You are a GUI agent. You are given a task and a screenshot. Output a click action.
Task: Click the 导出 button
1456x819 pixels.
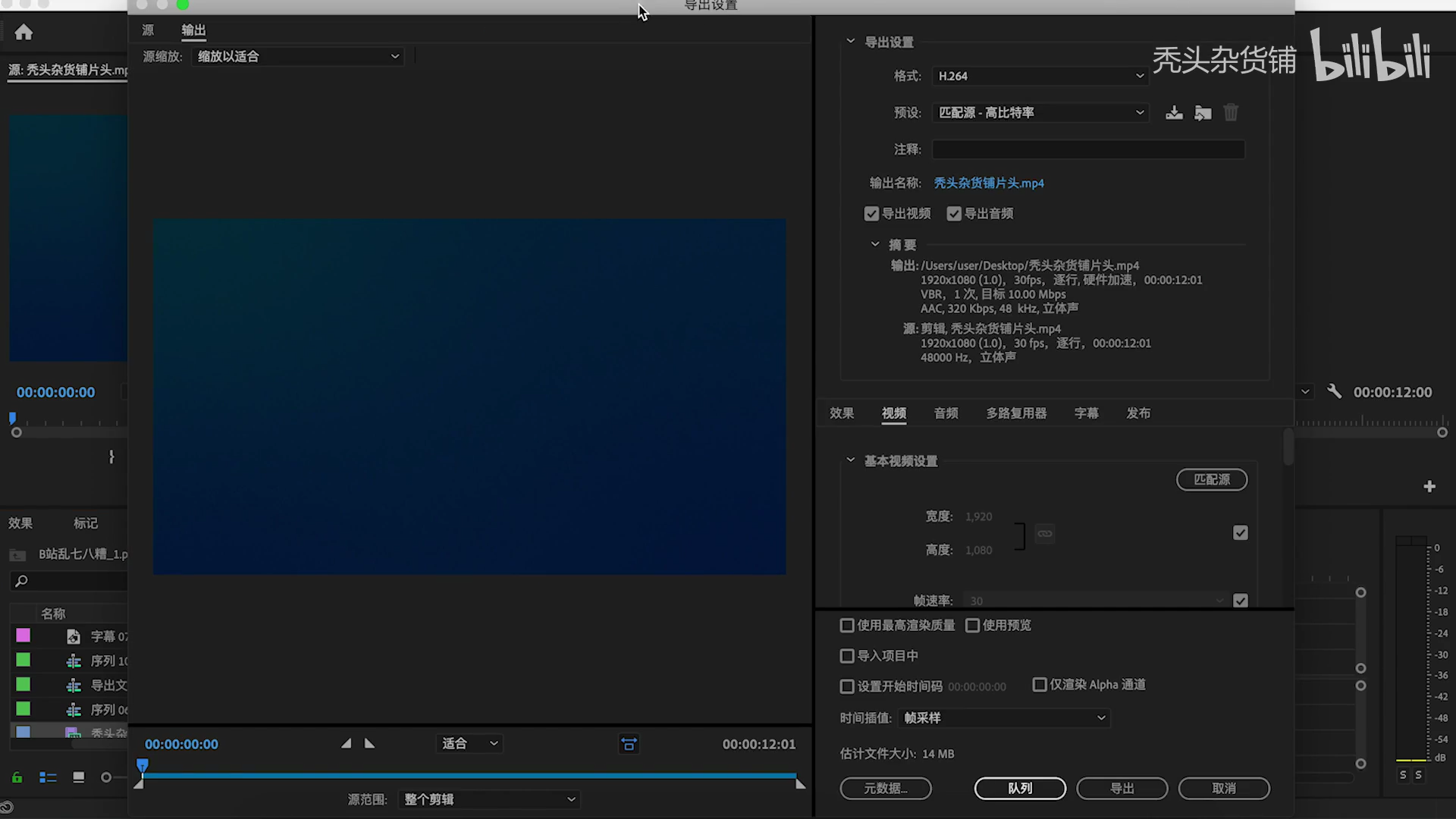pyautogui.click(x=1122, y=789)
